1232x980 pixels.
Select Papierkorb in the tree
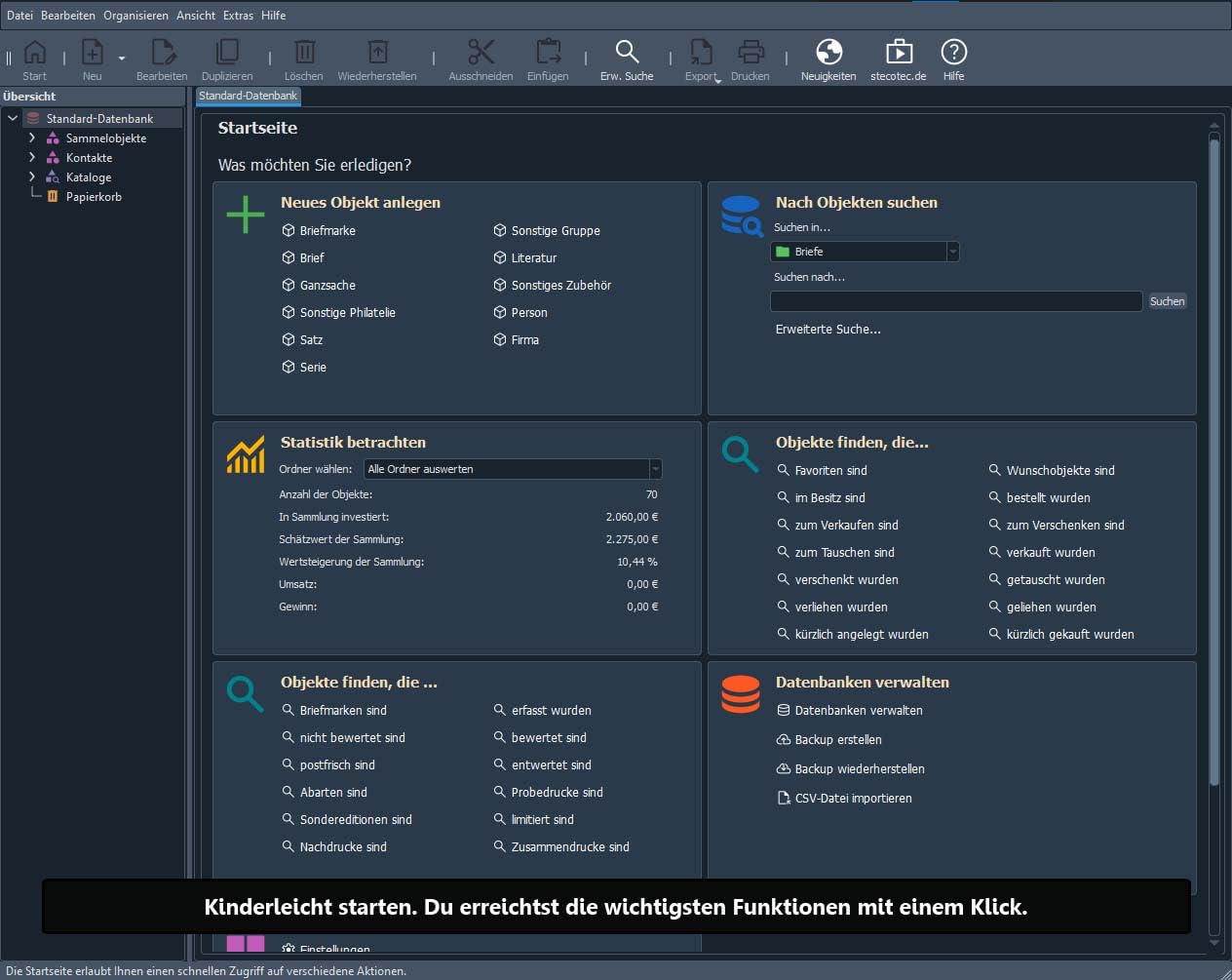tap(94, 196)
